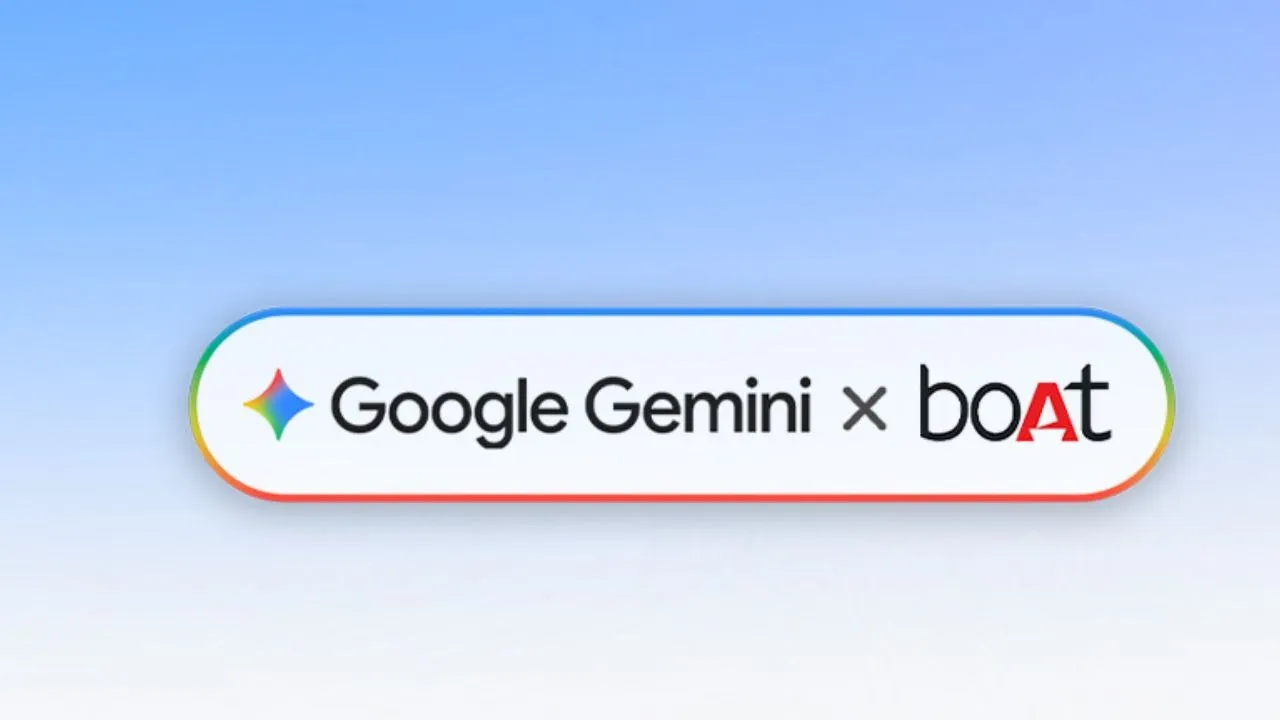This screenshot has height=720, width=1280.
Task: Select the word Google in the banner
Action: tap(450, 409)
